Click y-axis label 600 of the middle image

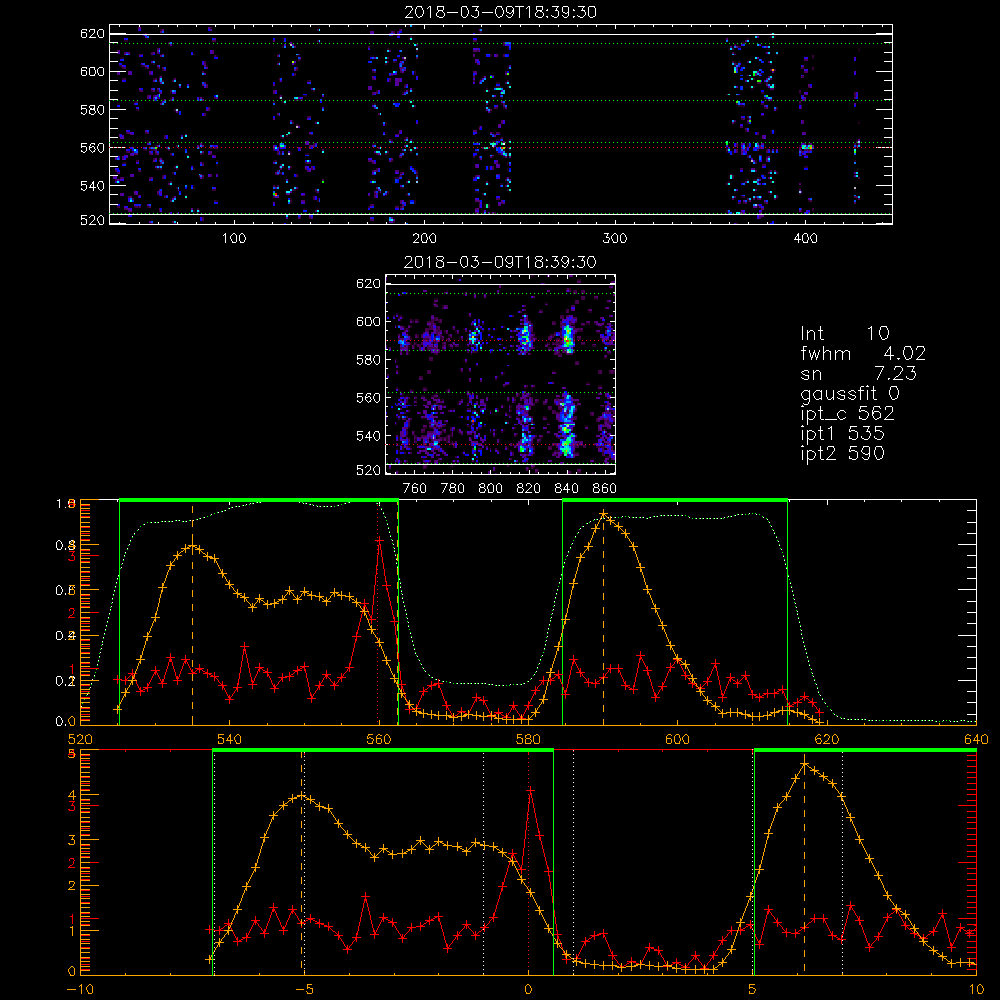(x=368, y=321)
